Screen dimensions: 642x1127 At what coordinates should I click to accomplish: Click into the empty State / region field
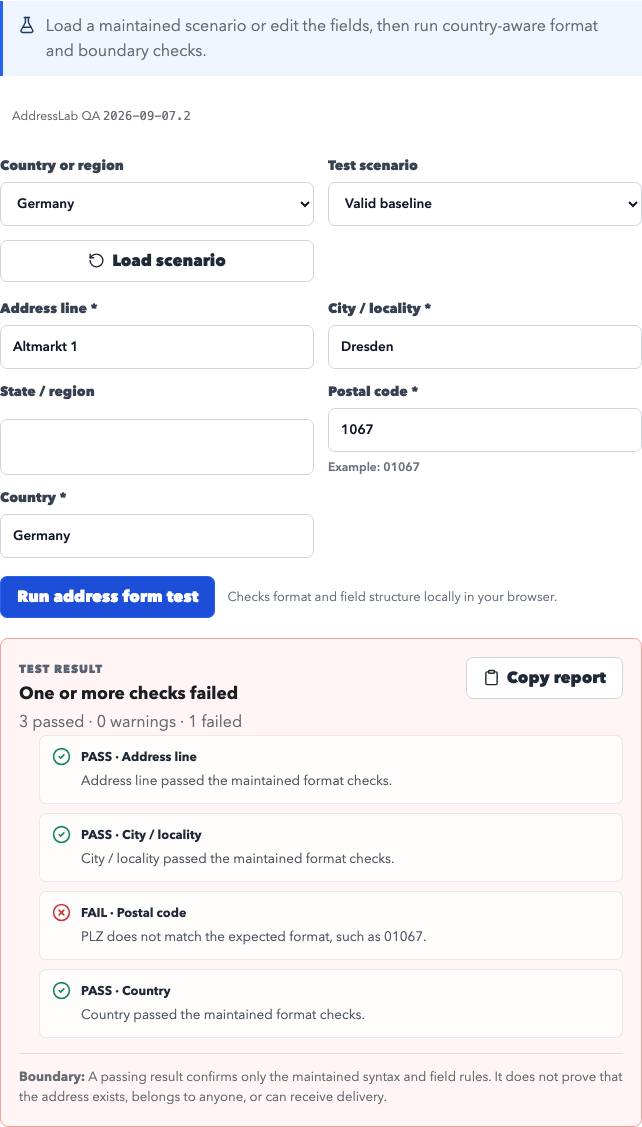(157, 447)
